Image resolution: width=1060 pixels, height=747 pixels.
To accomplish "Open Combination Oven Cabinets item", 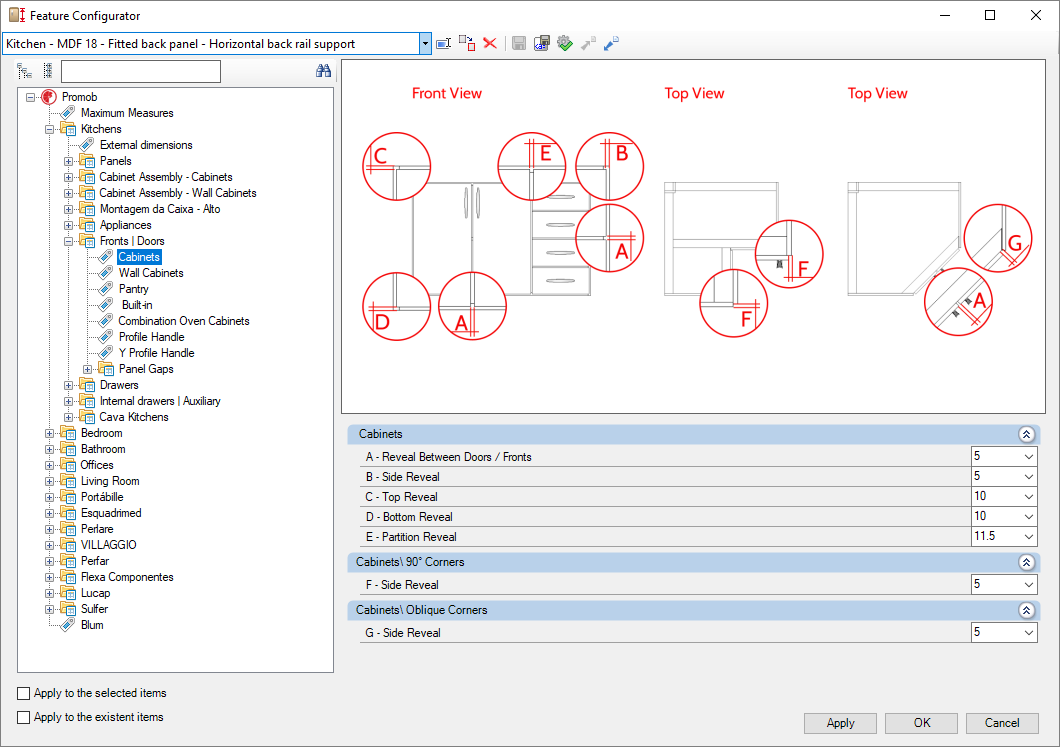I will coord(184,321).
